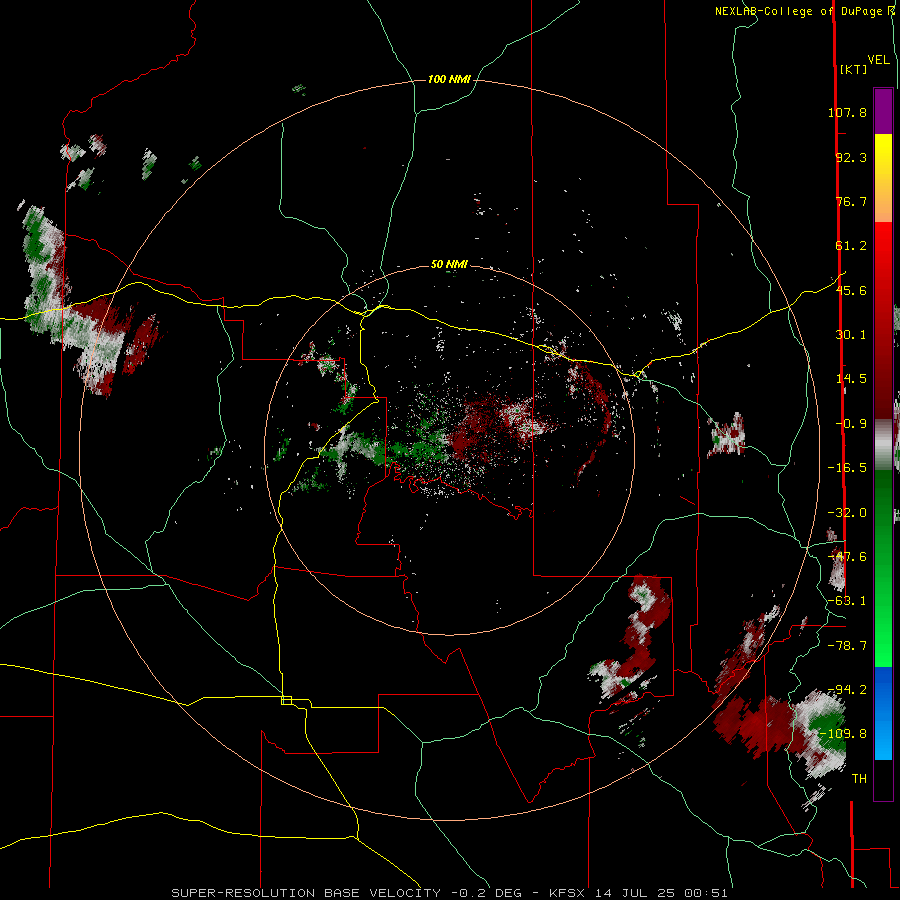Screen dimensions: 900x900
Task: Click the 100 NMI range ring label
Action: [x=449, y=79]
